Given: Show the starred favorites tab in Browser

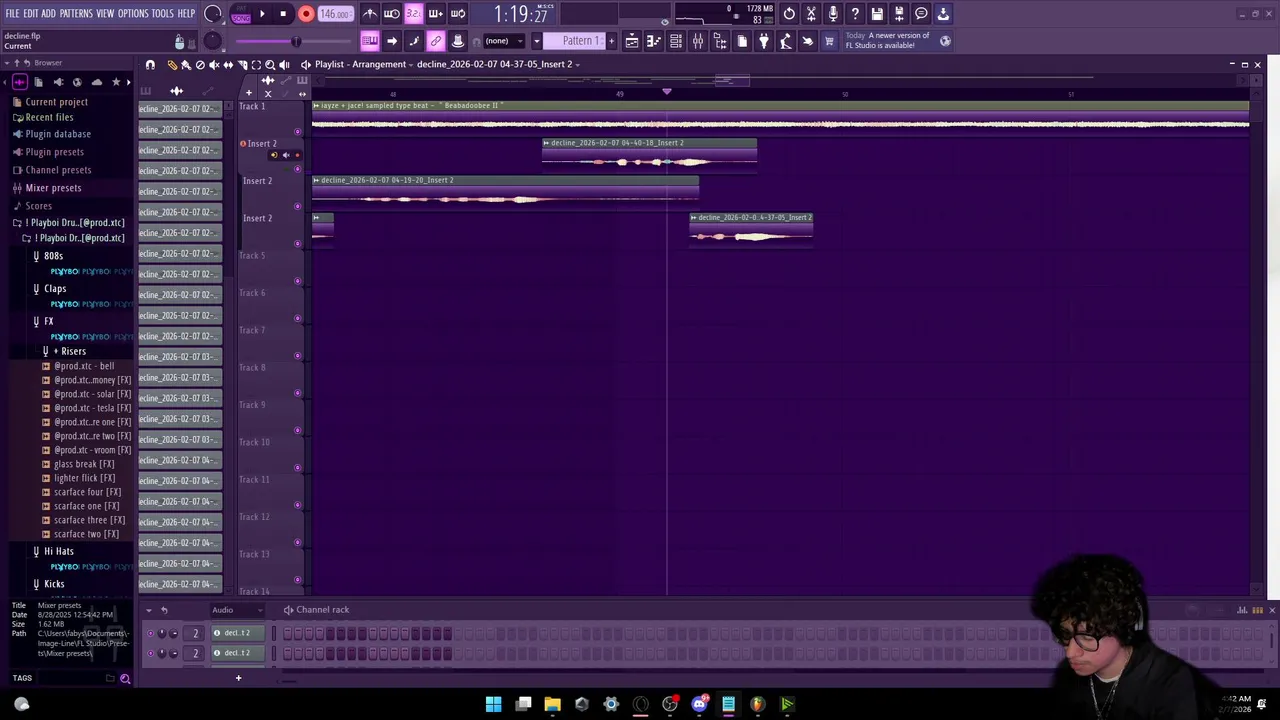Looking at the screenshot, I should (116, 82).
